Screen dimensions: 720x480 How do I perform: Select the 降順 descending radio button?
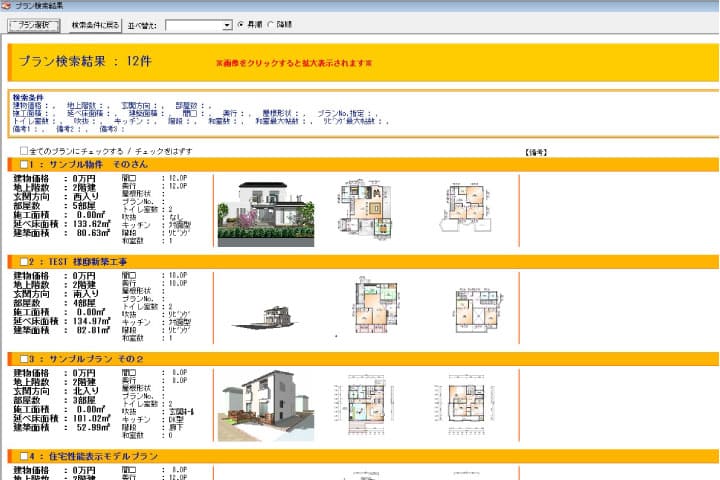(273, 24)
